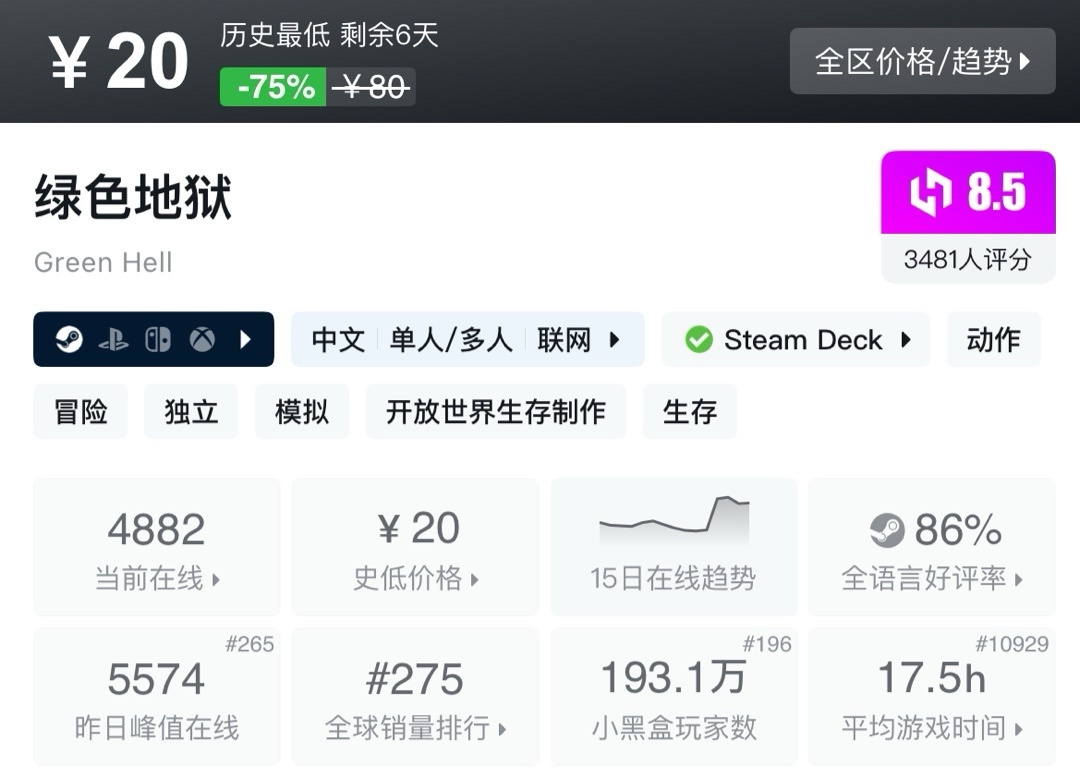Click the -75% discount badge
The width and height of the screenshot is (1080, 778).
(273, 87)
